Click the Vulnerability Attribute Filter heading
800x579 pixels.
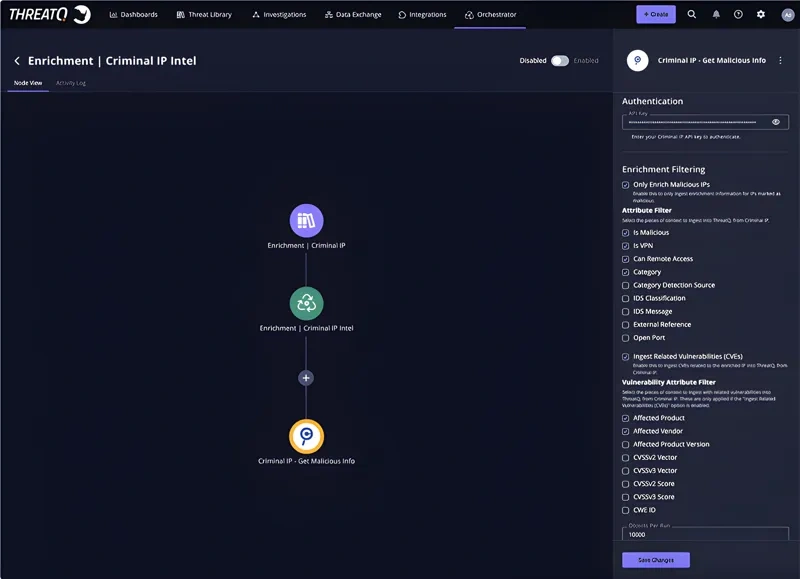668,382
